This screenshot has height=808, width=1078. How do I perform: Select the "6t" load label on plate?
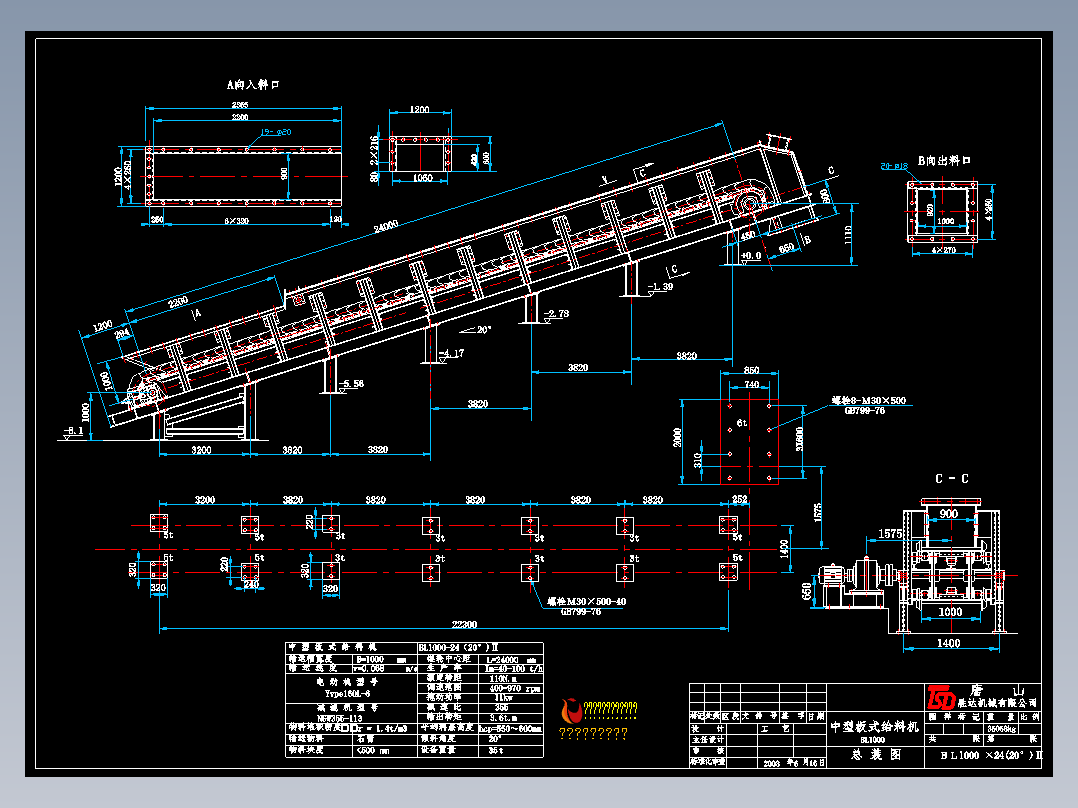pos(742,423)
